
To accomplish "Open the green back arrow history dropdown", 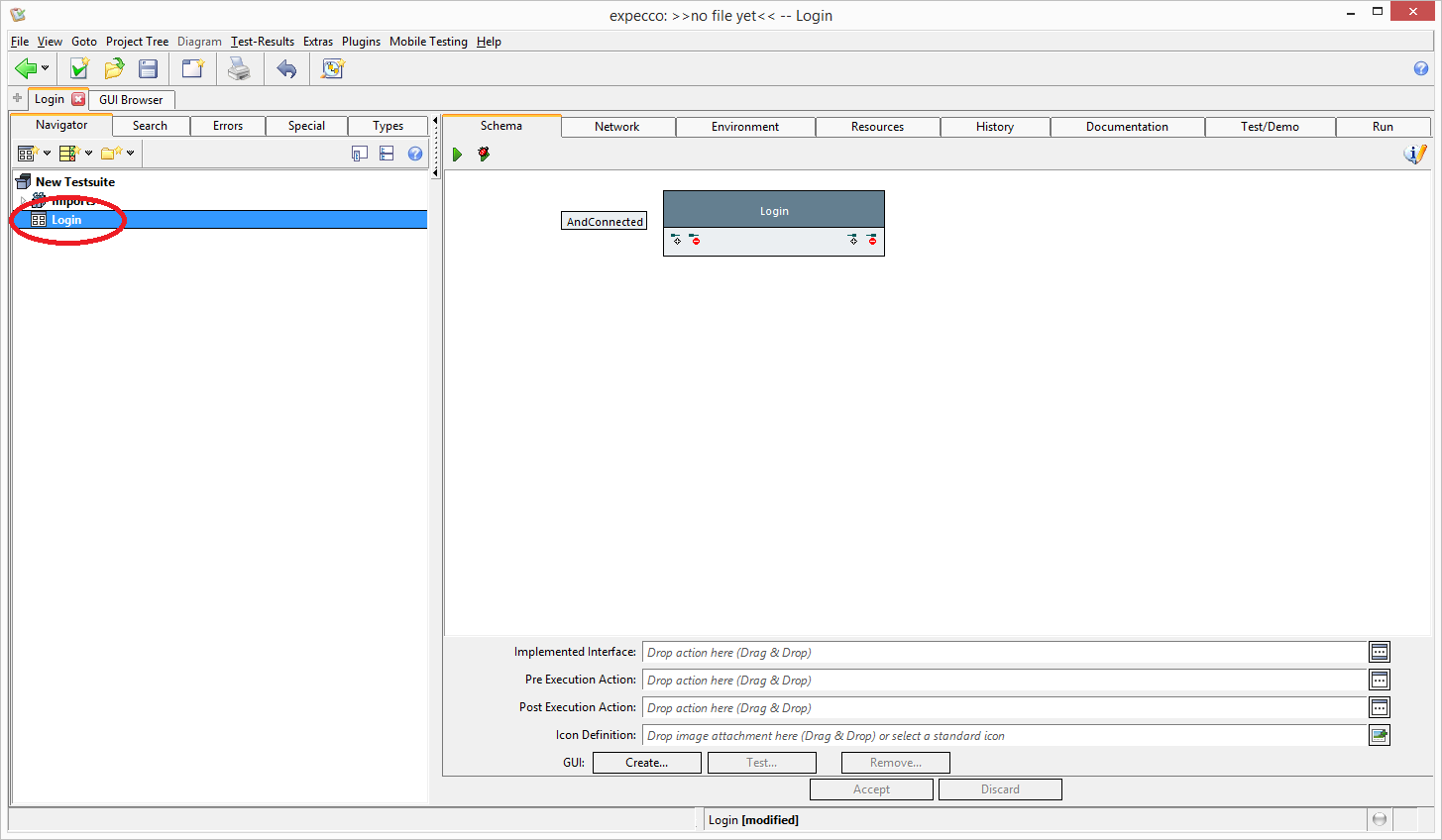I will click(x=45, y=68).
